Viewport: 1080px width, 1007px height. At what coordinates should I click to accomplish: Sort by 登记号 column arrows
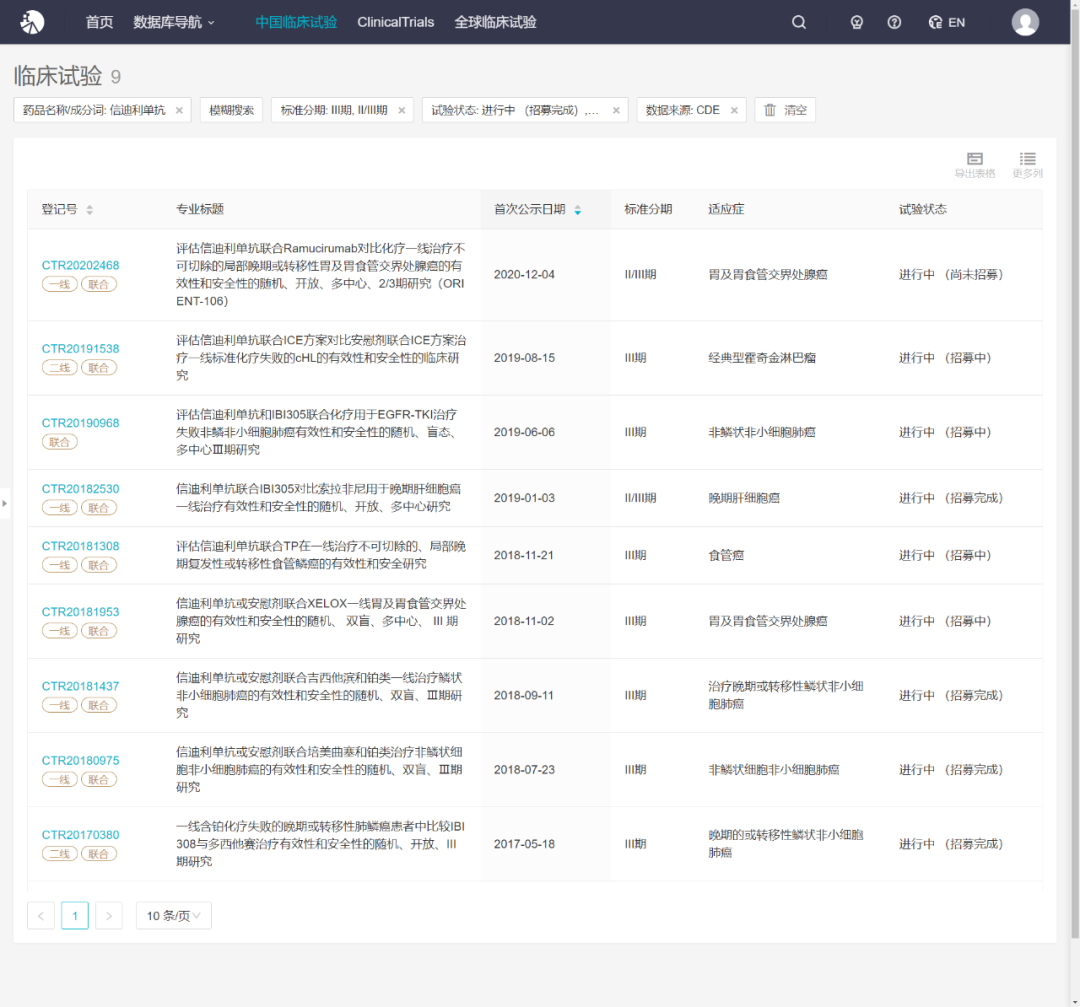pyautogui.click(x=90, y=210)
